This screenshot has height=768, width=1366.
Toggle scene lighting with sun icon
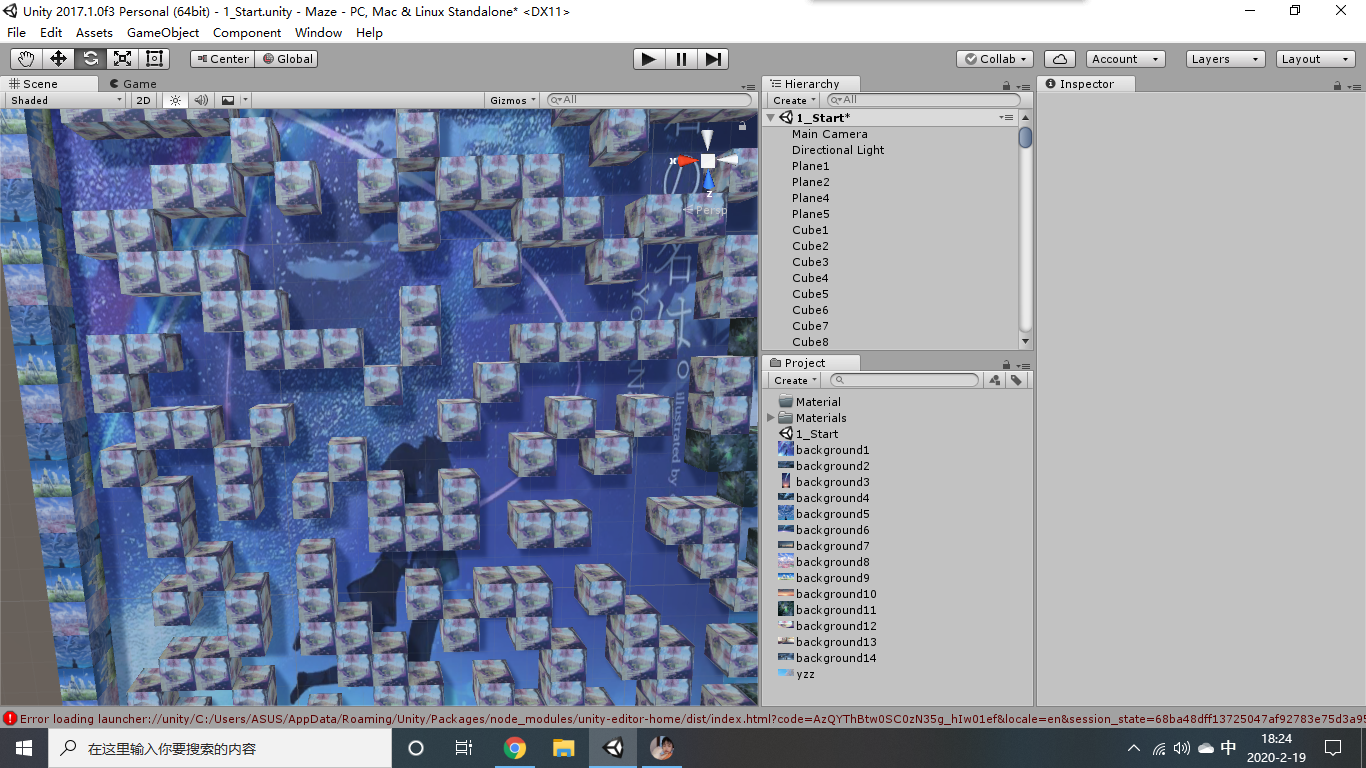175,100
